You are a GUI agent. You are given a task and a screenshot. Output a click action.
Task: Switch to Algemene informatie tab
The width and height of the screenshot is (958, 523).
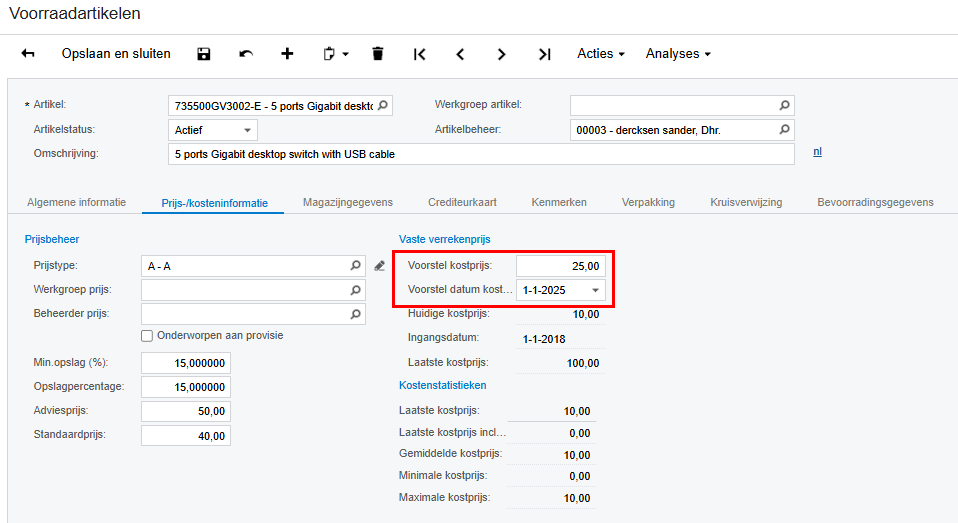pyautogui.click(x=76, y=202)
